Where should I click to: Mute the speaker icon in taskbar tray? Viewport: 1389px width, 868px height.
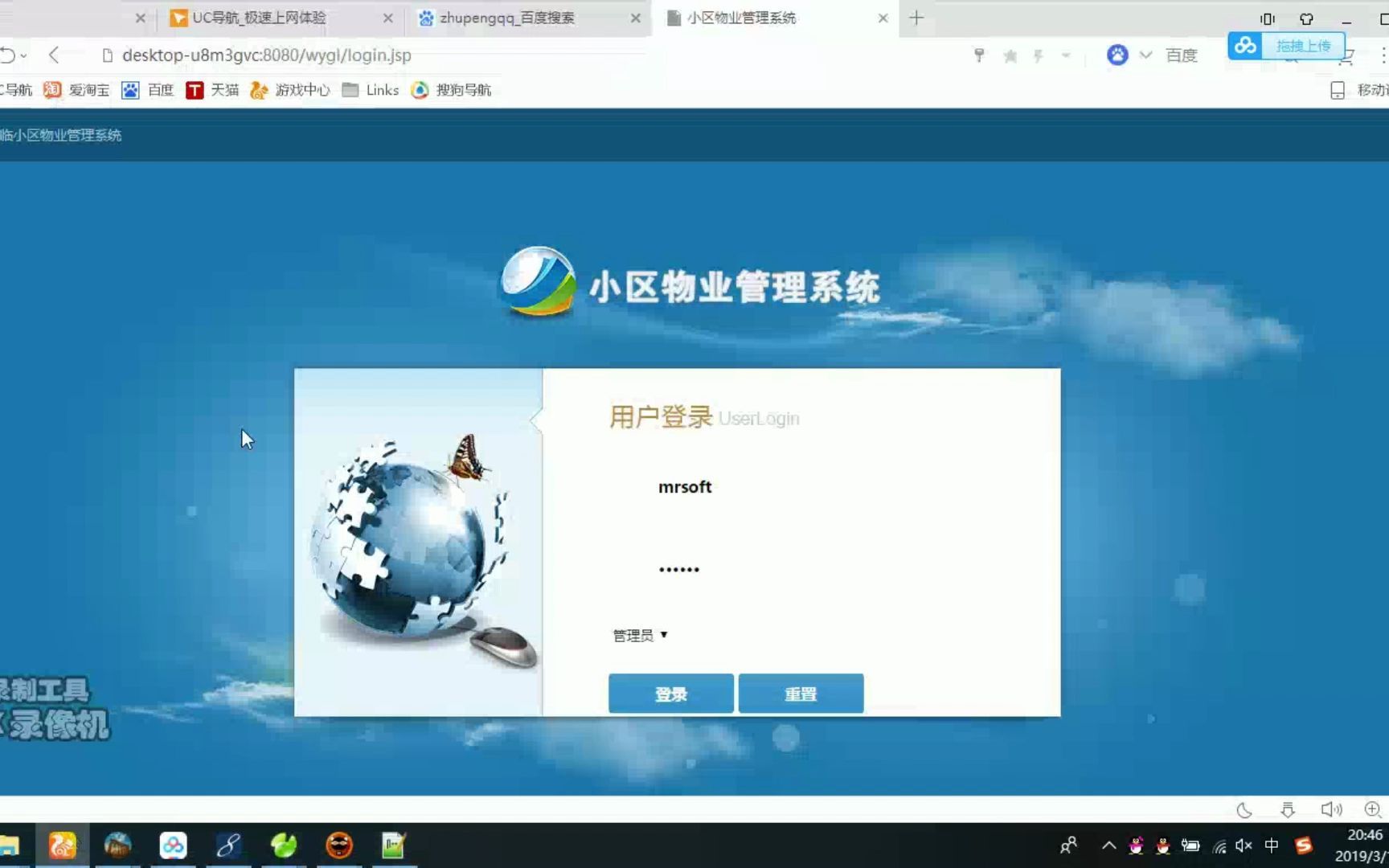[x=1244, y=845]
